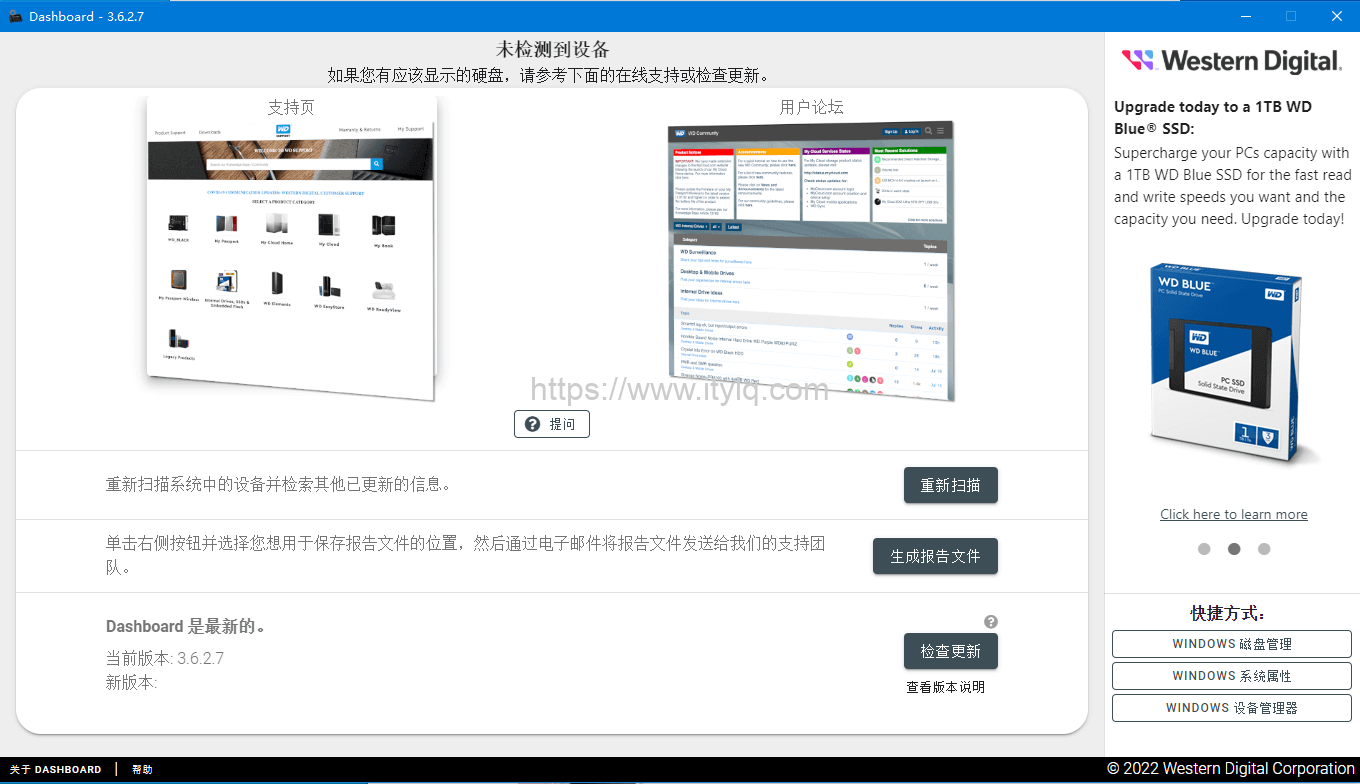Screen dimensions: 1360x784
Task: Open WINDOWS 设备管理器 shortcut
Action: click(1231, 708)
